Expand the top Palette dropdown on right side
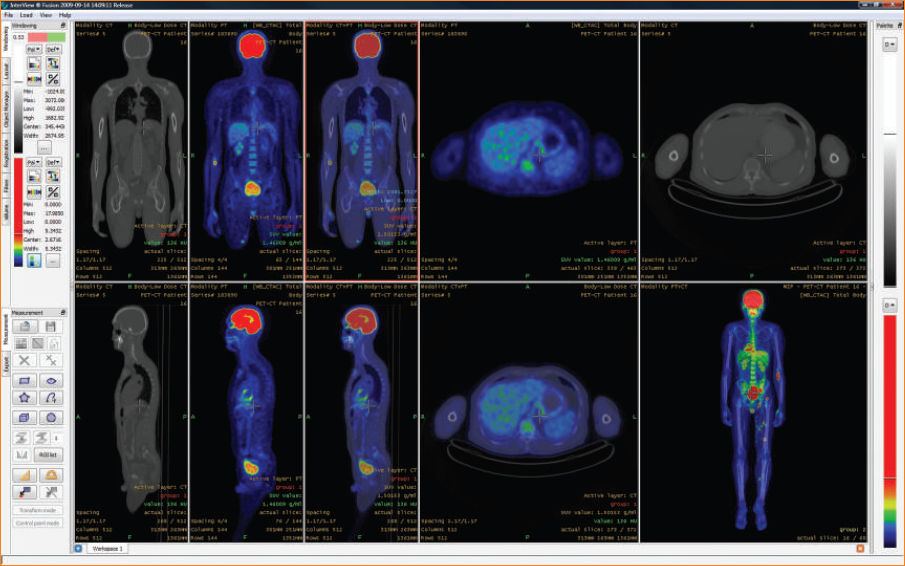 click(889, 44)
